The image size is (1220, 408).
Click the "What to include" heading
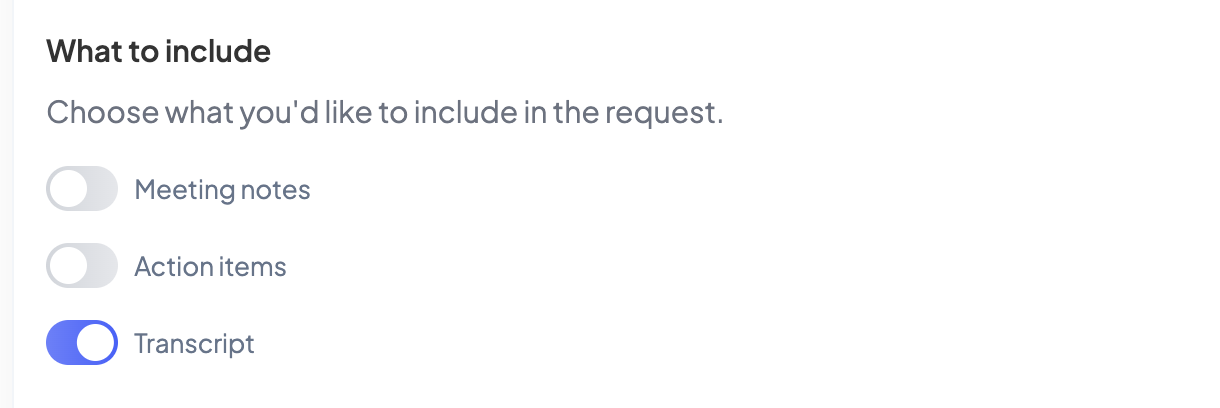click(158, 52)
